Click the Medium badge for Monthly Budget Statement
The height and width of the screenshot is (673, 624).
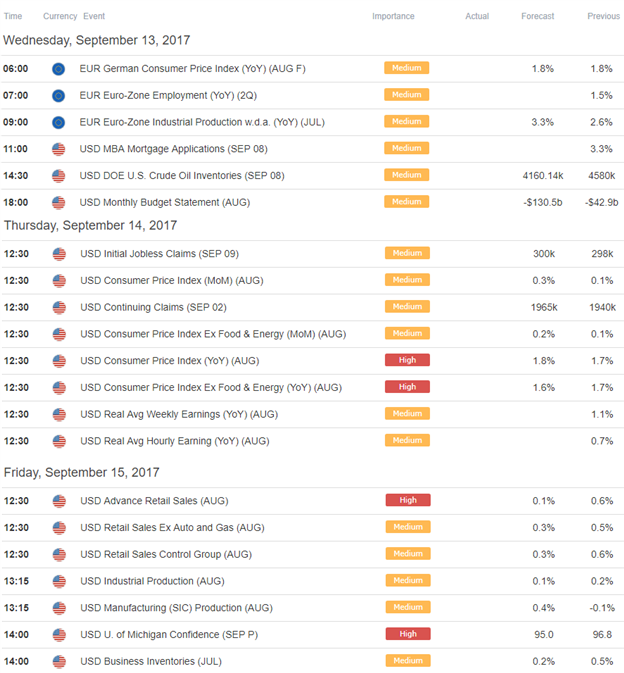pos(406,202)
